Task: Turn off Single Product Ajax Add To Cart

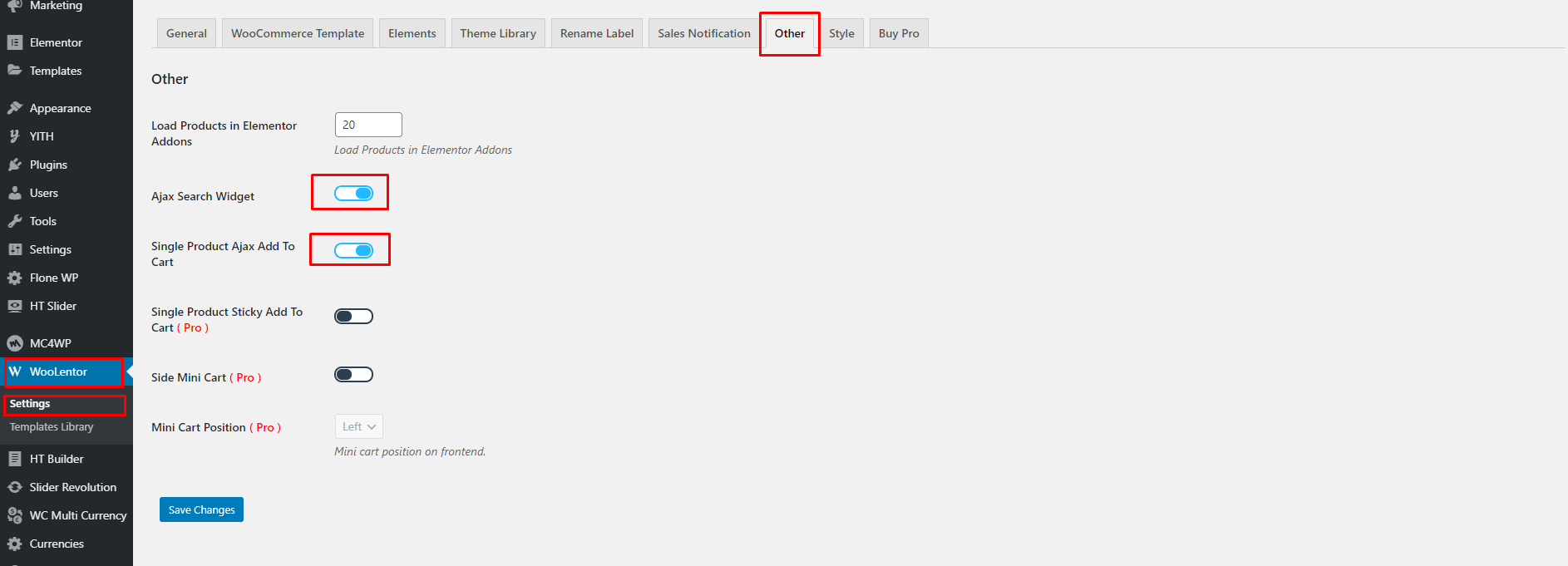Action: (353, 250)
